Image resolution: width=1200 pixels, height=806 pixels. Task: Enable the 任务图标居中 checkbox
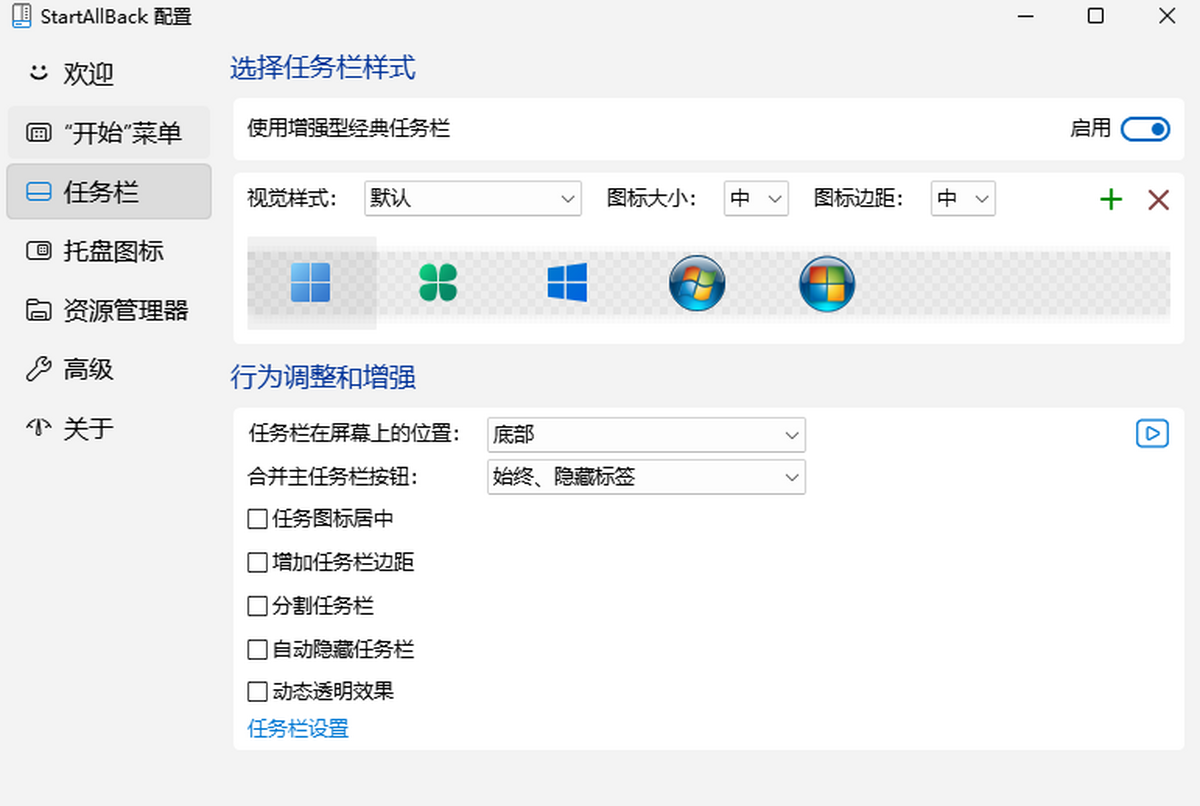(257, 519)
